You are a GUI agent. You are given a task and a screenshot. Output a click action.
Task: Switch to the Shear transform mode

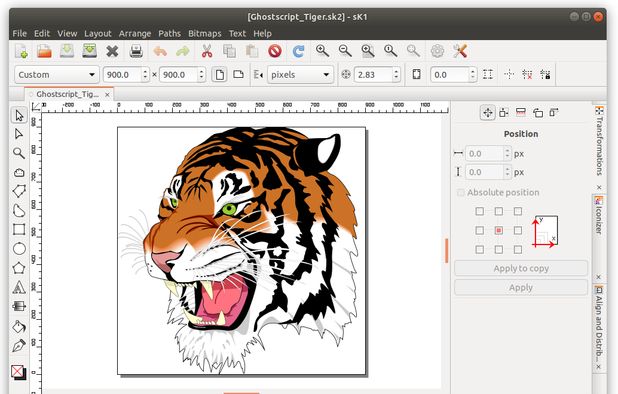(555, 113)
